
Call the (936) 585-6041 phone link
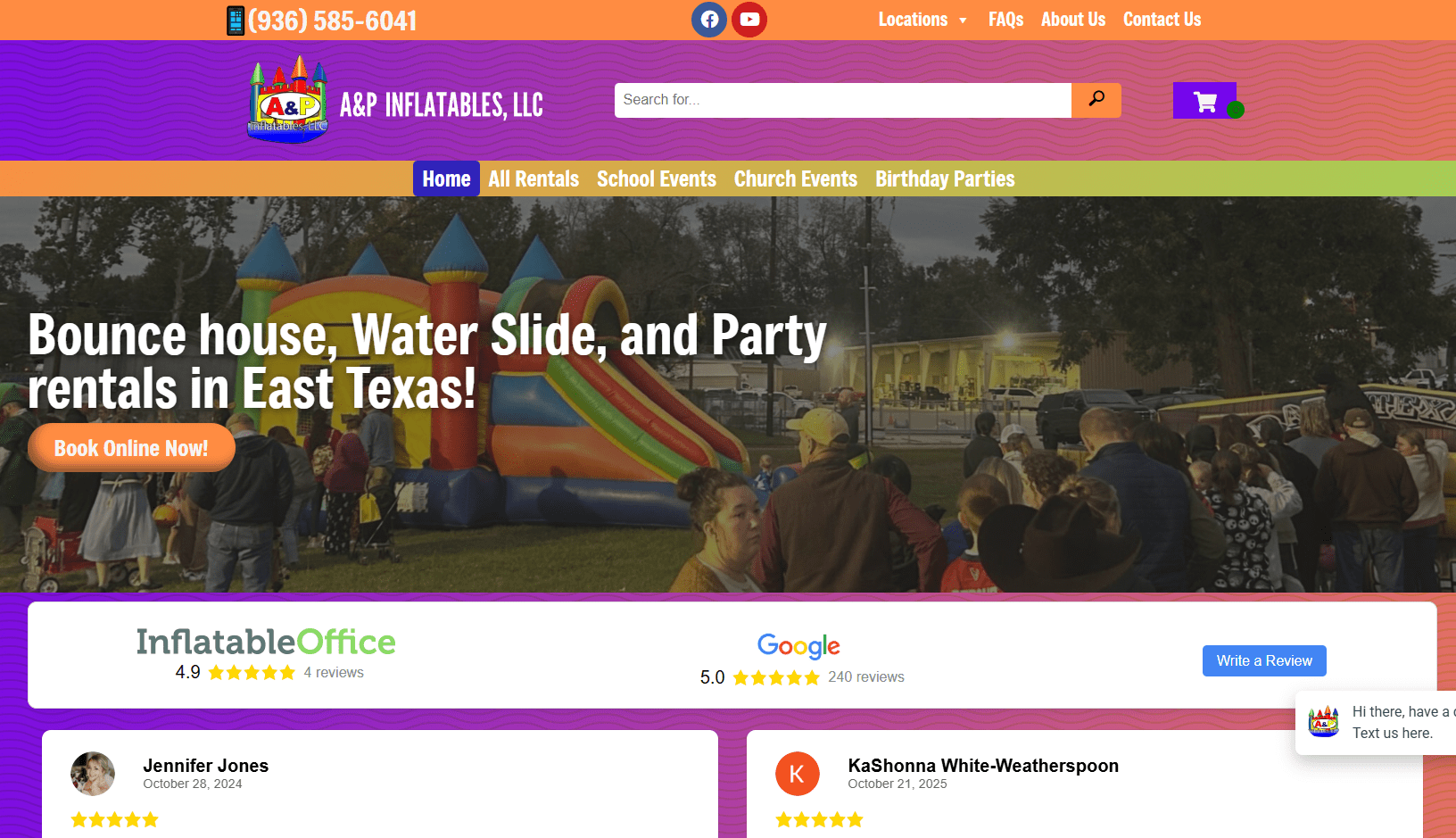[332, 21]
